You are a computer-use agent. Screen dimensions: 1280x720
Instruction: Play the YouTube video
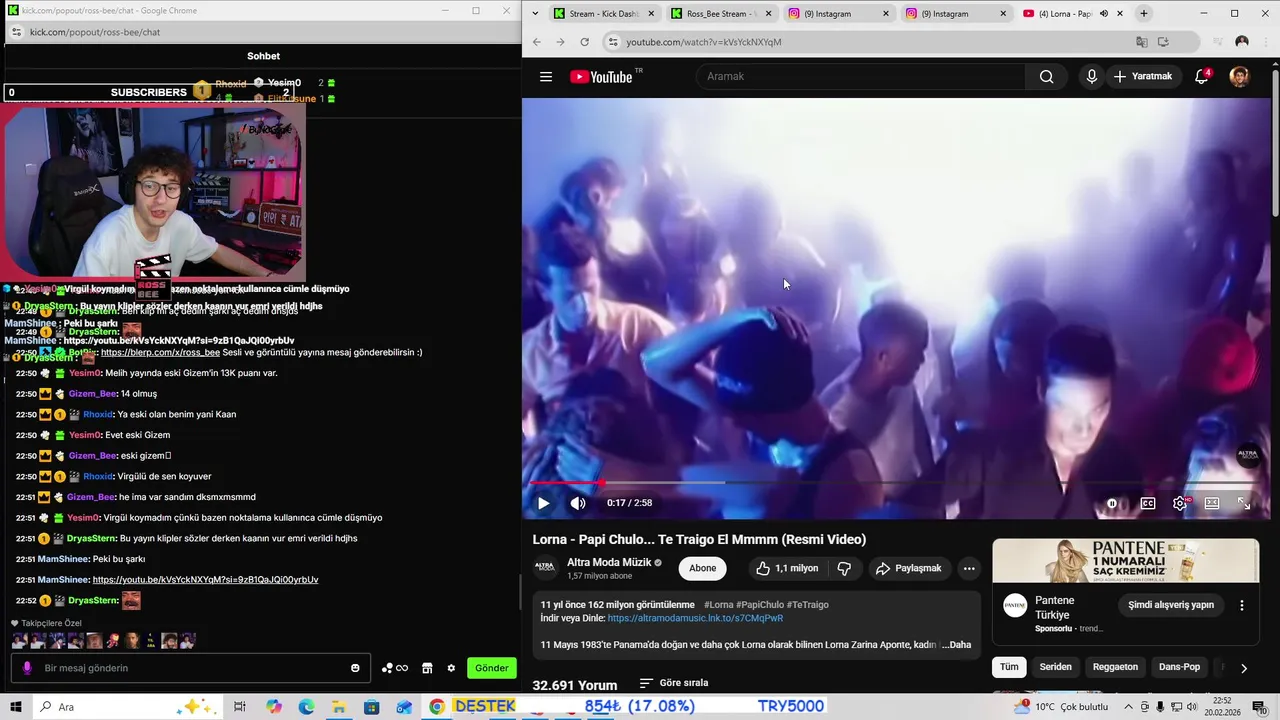click(543, 503)
